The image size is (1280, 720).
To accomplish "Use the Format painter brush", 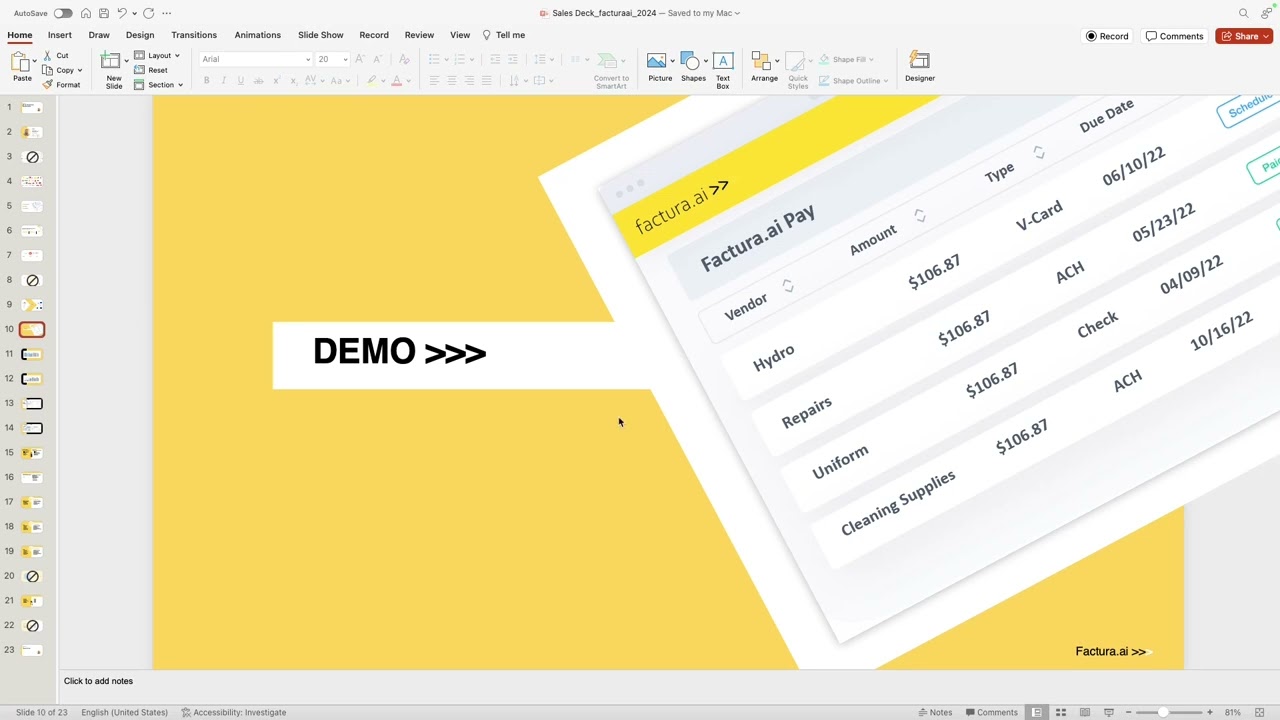I will (x=62, y=85).
